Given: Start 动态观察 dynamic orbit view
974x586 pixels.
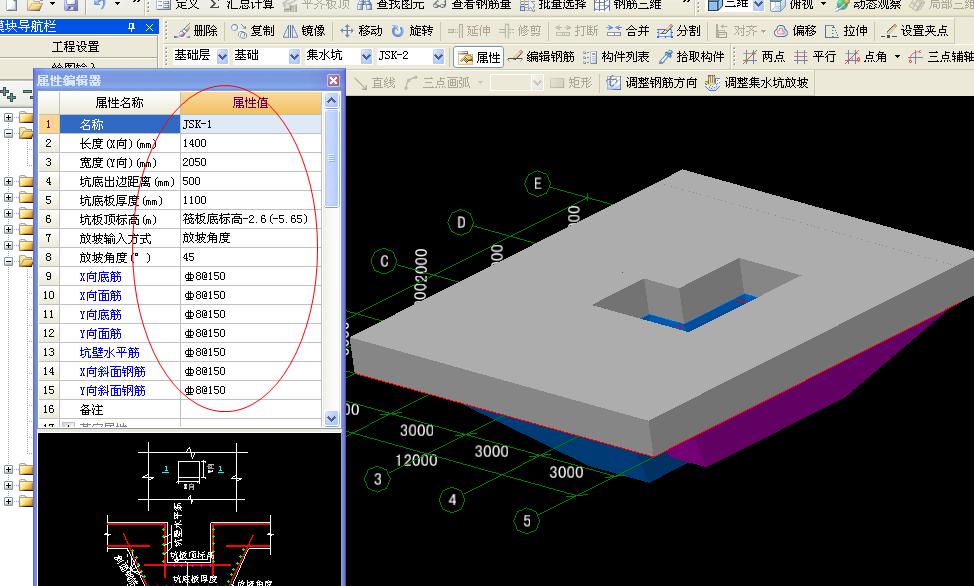Looking at the screenshot, I should (x=868, y=4).
